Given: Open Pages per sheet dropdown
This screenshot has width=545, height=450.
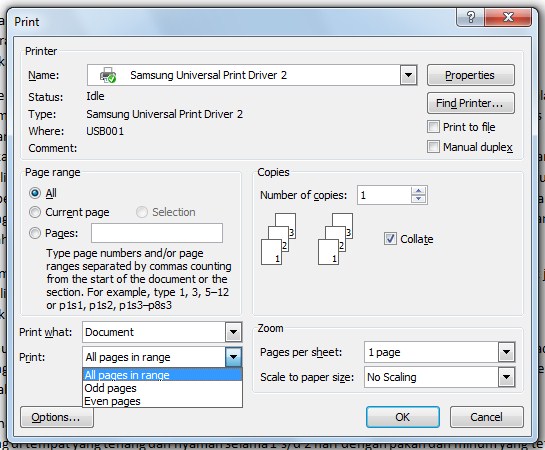Looking at the screenshot, I should coord(506,352).
